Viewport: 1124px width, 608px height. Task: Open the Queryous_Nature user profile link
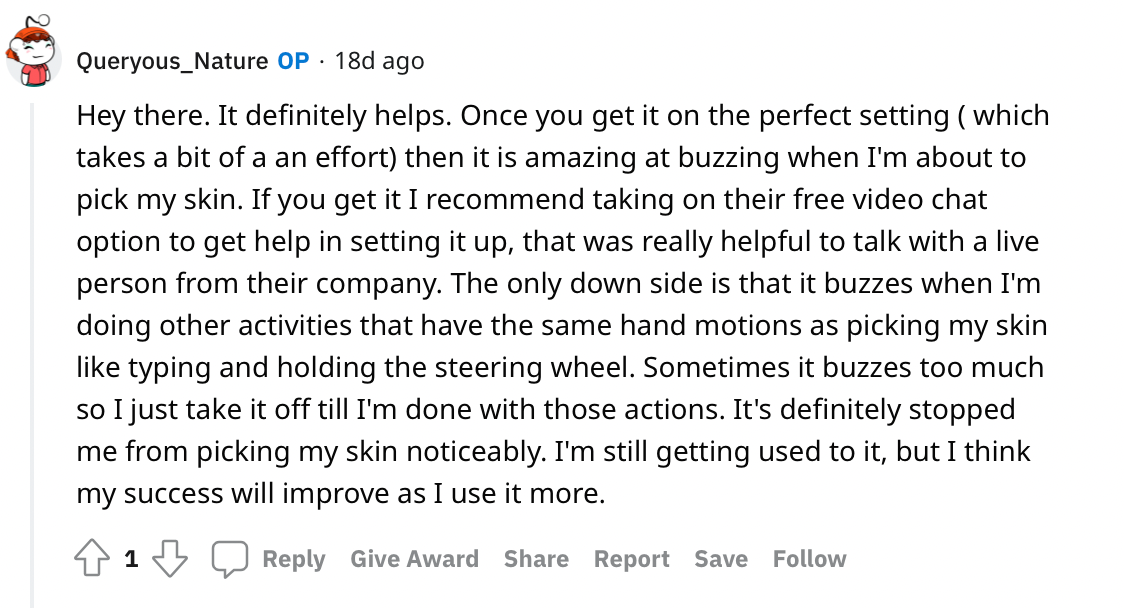coord(172,61)
